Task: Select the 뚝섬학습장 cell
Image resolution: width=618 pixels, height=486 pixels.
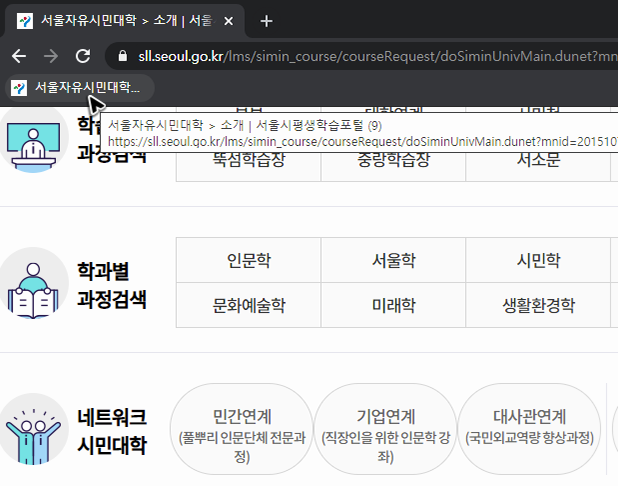Action: (249, 159)
